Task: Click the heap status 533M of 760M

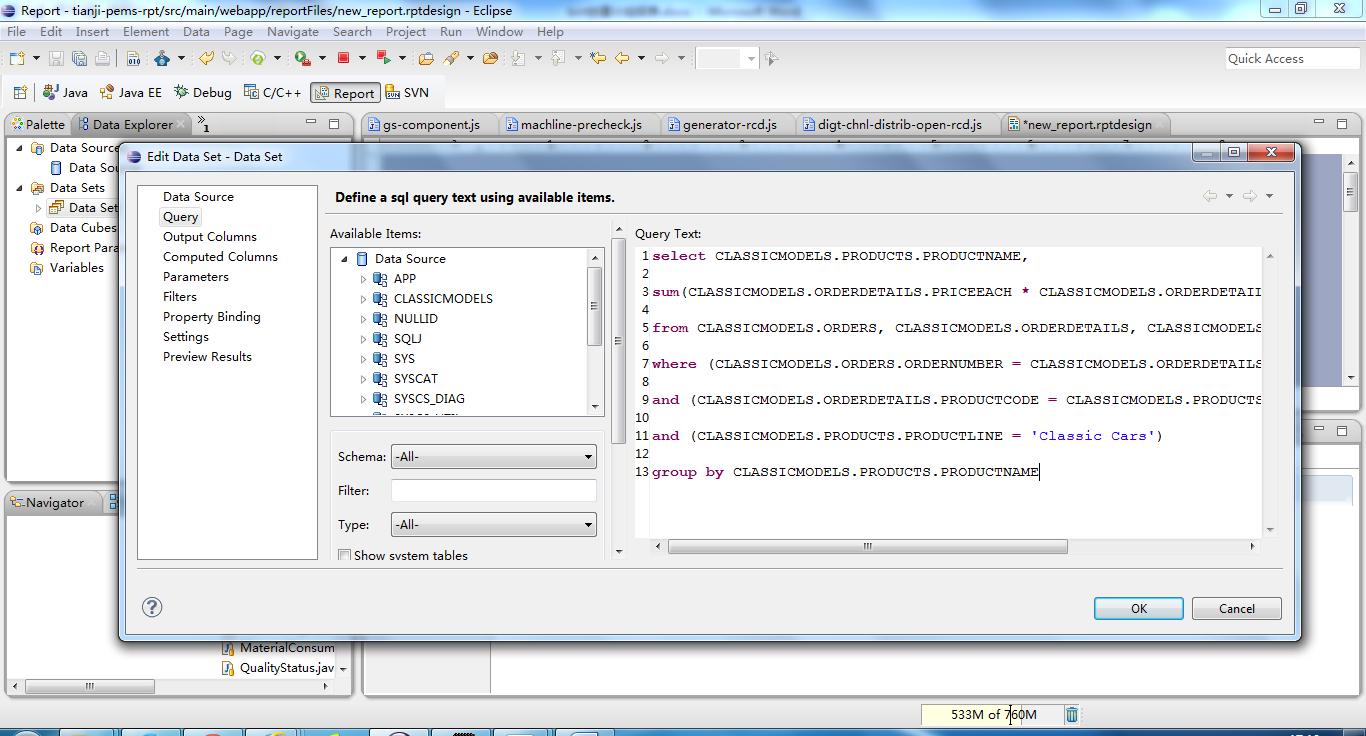Action: pyautogui.click(x=993, y=714)
